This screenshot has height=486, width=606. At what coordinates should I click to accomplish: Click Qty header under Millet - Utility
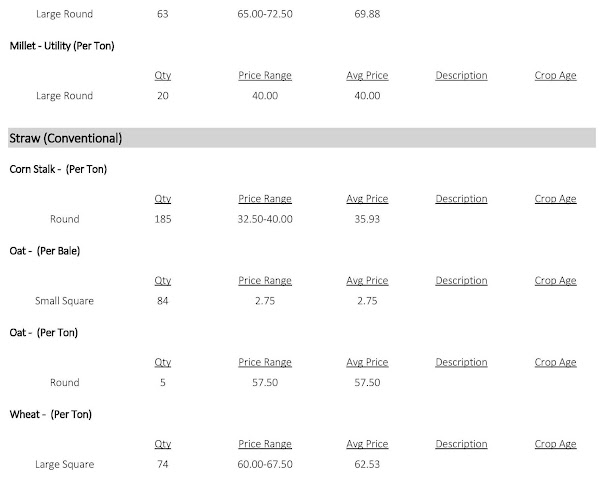[163, 76]
